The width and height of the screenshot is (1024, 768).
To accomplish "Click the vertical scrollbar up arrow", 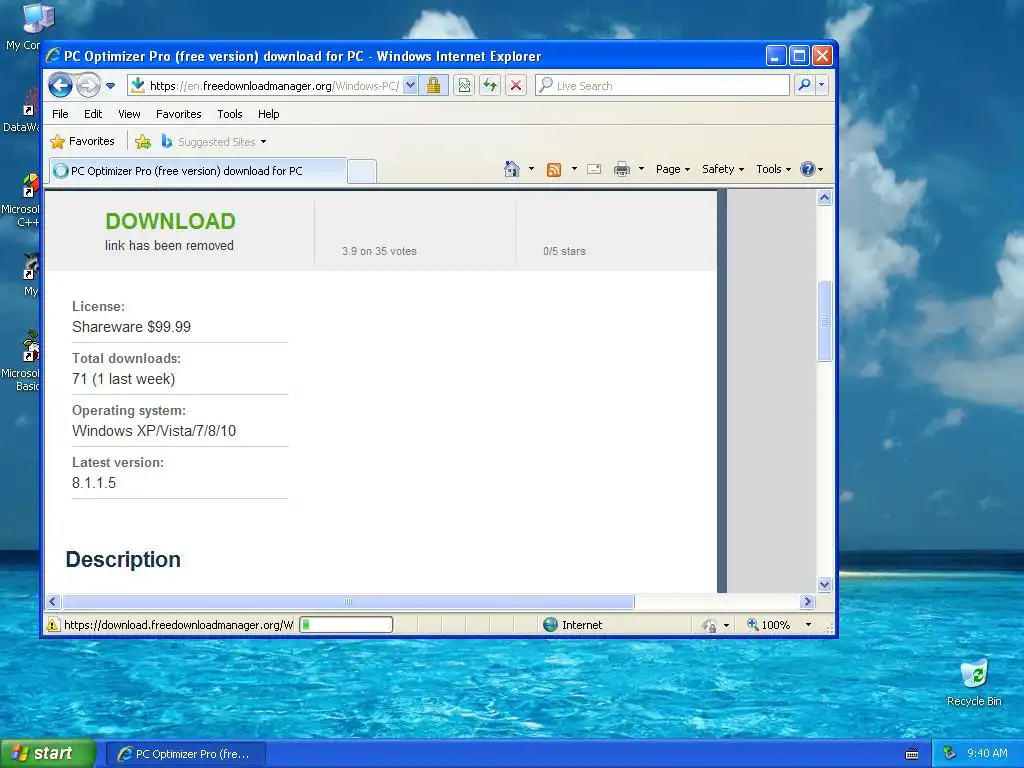I will click(x=824, y=197).
